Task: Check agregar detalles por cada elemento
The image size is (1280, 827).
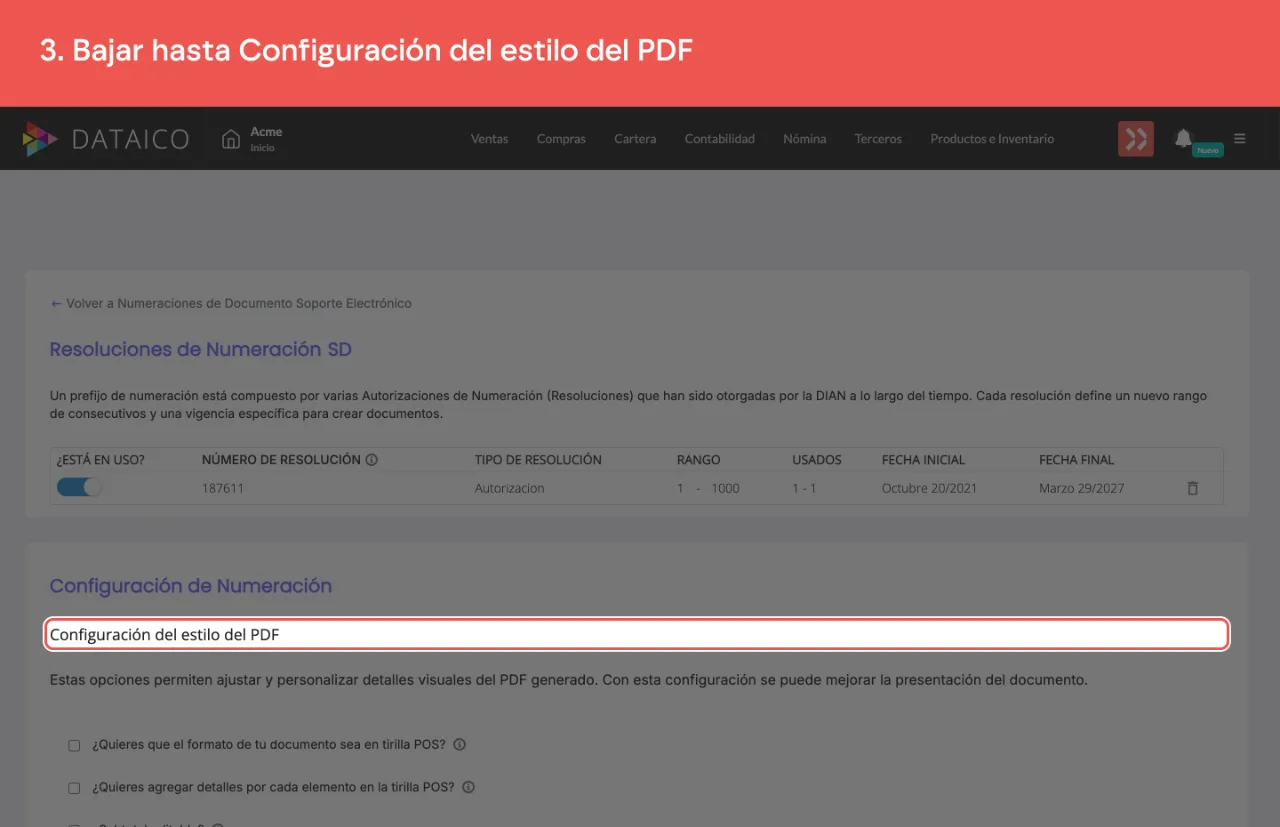Action: pos(74,788)
